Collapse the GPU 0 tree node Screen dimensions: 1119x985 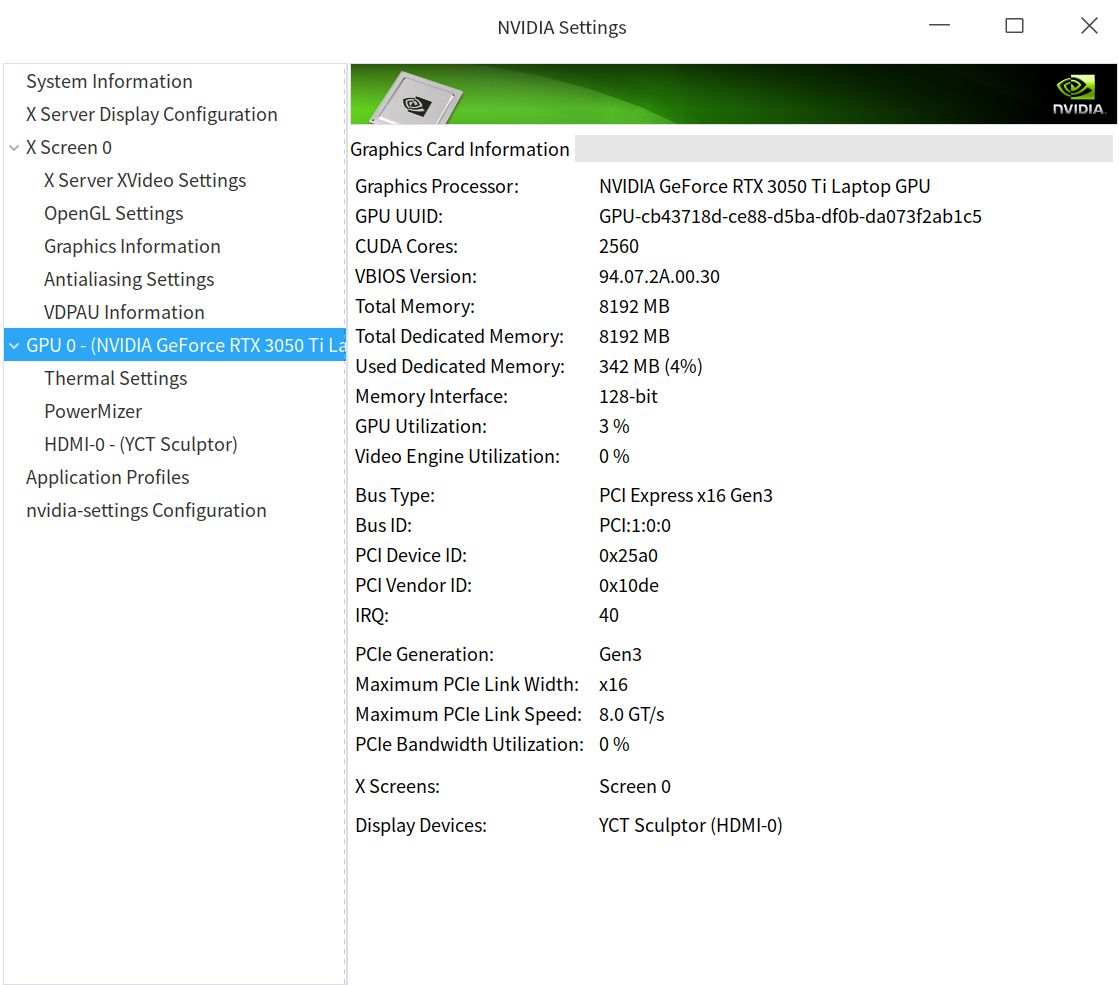[14, 346]
